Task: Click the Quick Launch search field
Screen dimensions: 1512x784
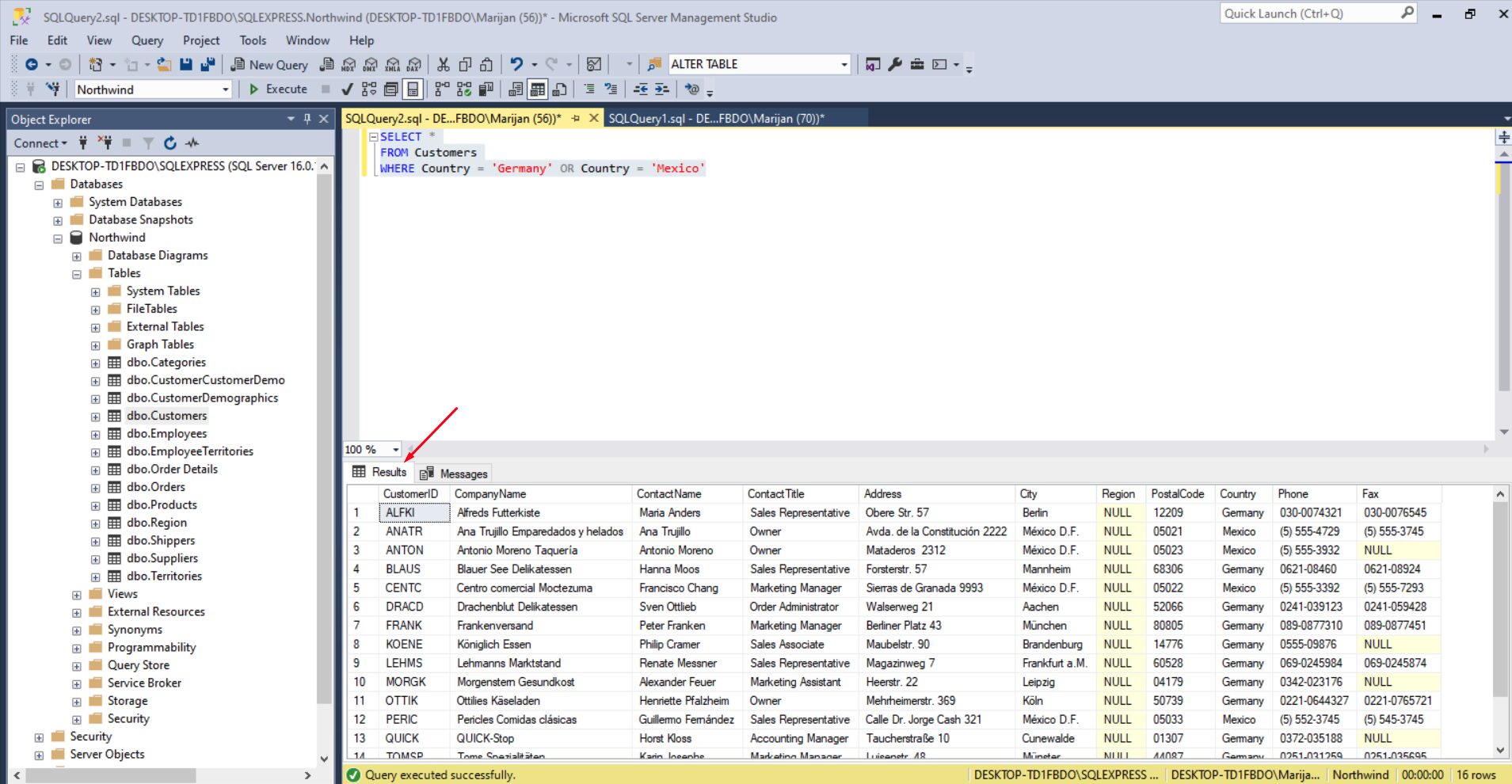Action: click(1319, 13)
